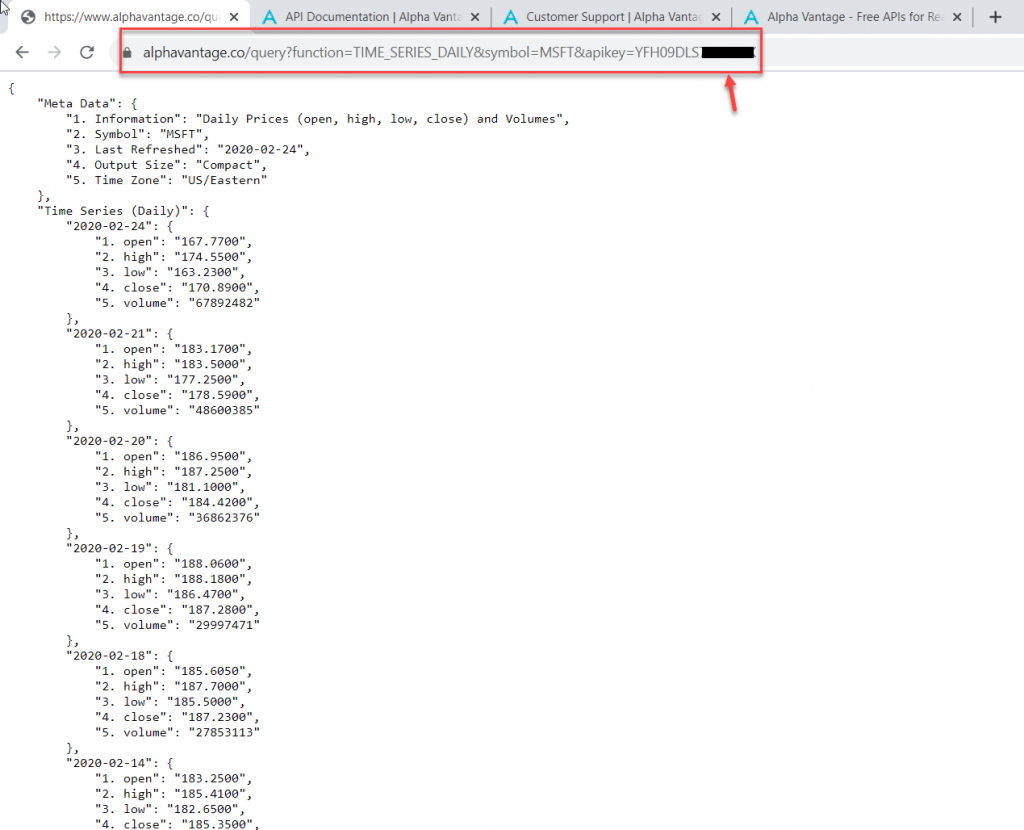Click the high value "187.7000"

pyautogui.click(x=210, y=686)
